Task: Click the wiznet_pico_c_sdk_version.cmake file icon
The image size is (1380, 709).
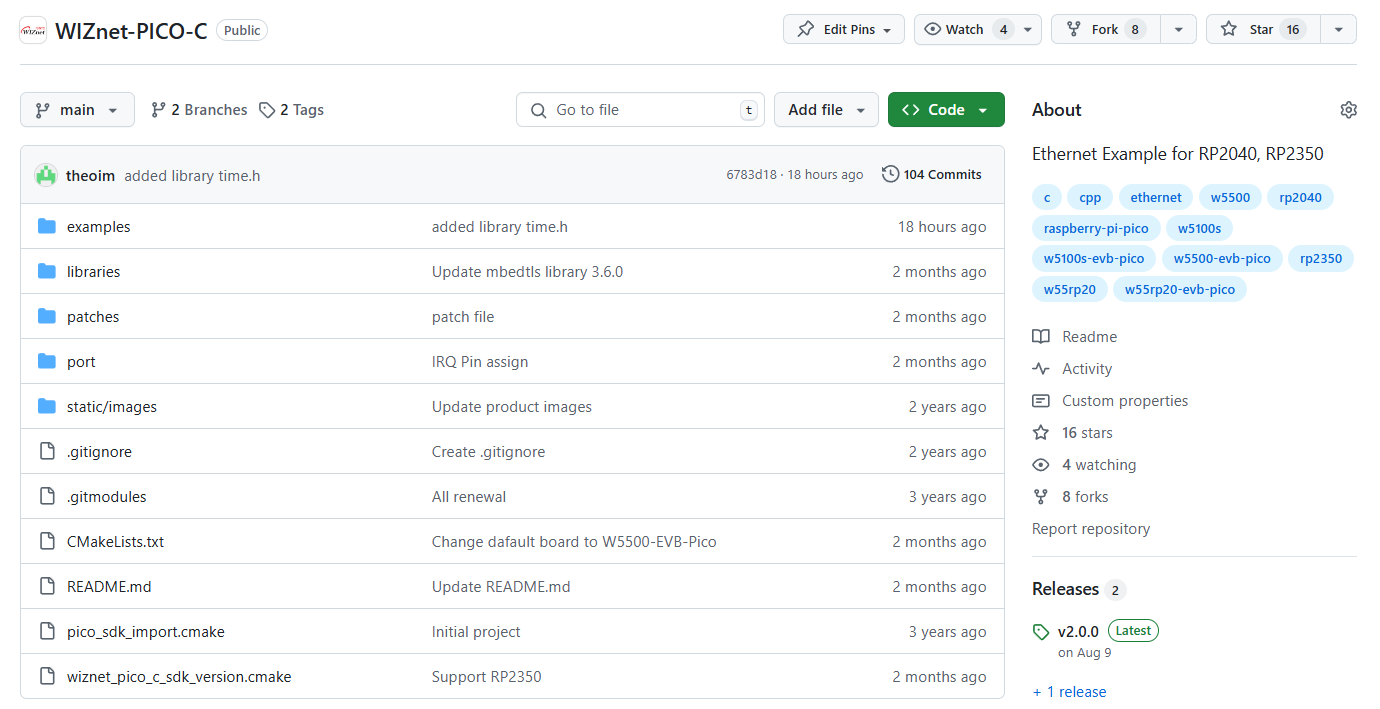Action: point(46,677)
